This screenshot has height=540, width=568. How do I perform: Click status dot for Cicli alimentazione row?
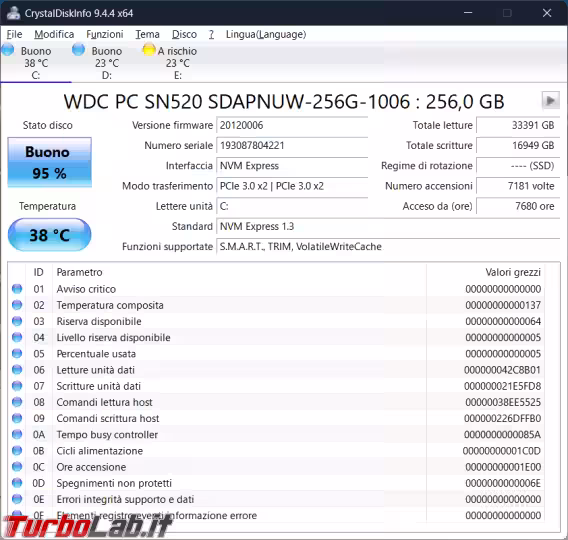click(17, 451)
